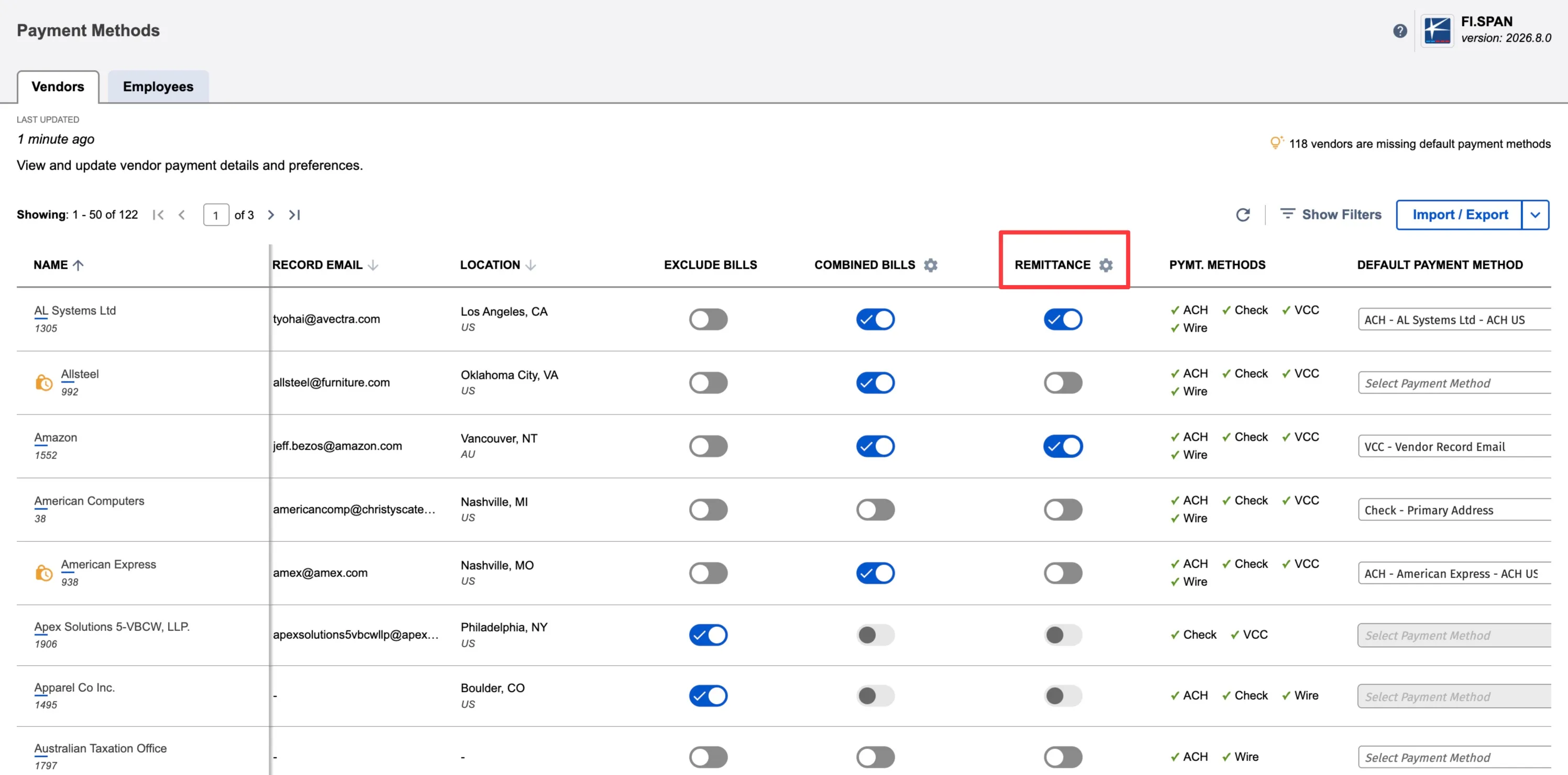Screen dimensions: 1568x775
Task: Click location Oklahoma City, VA
Action: click(510, 375)
